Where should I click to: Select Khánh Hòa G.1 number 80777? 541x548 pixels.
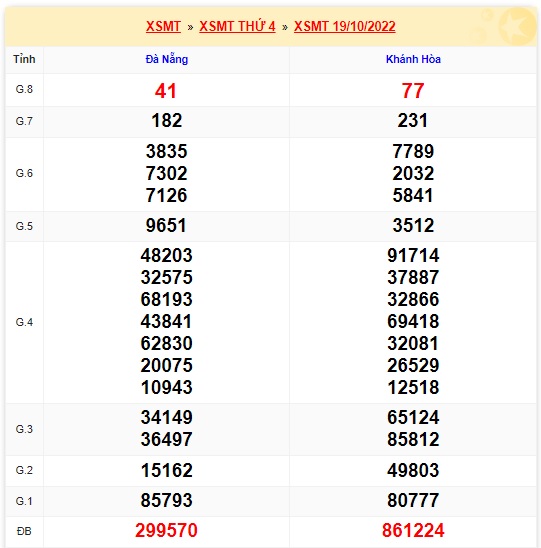(413, 500)
